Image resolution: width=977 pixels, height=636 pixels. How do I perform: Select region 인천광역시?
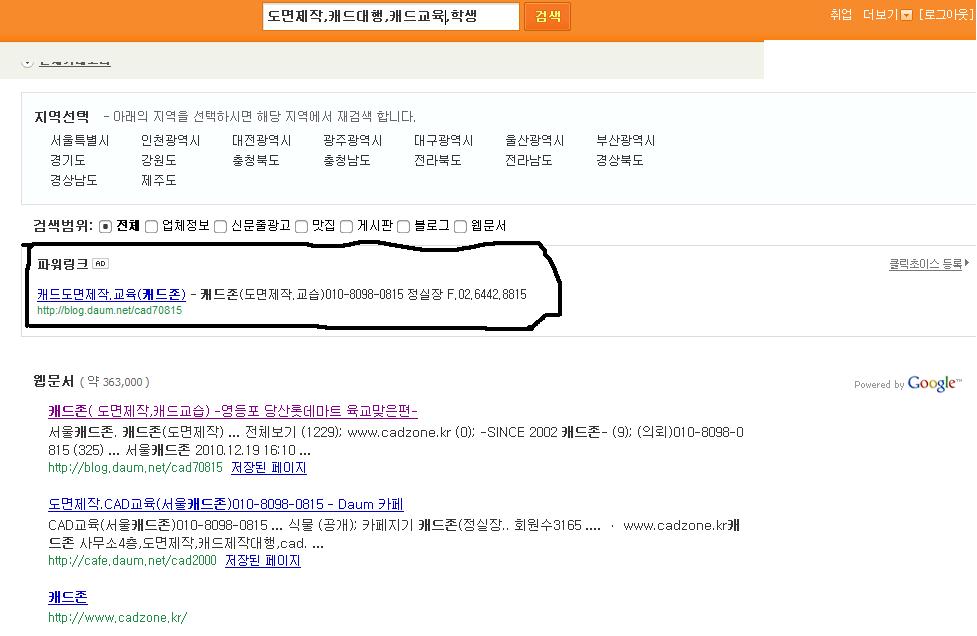click(x=171, y=141)
